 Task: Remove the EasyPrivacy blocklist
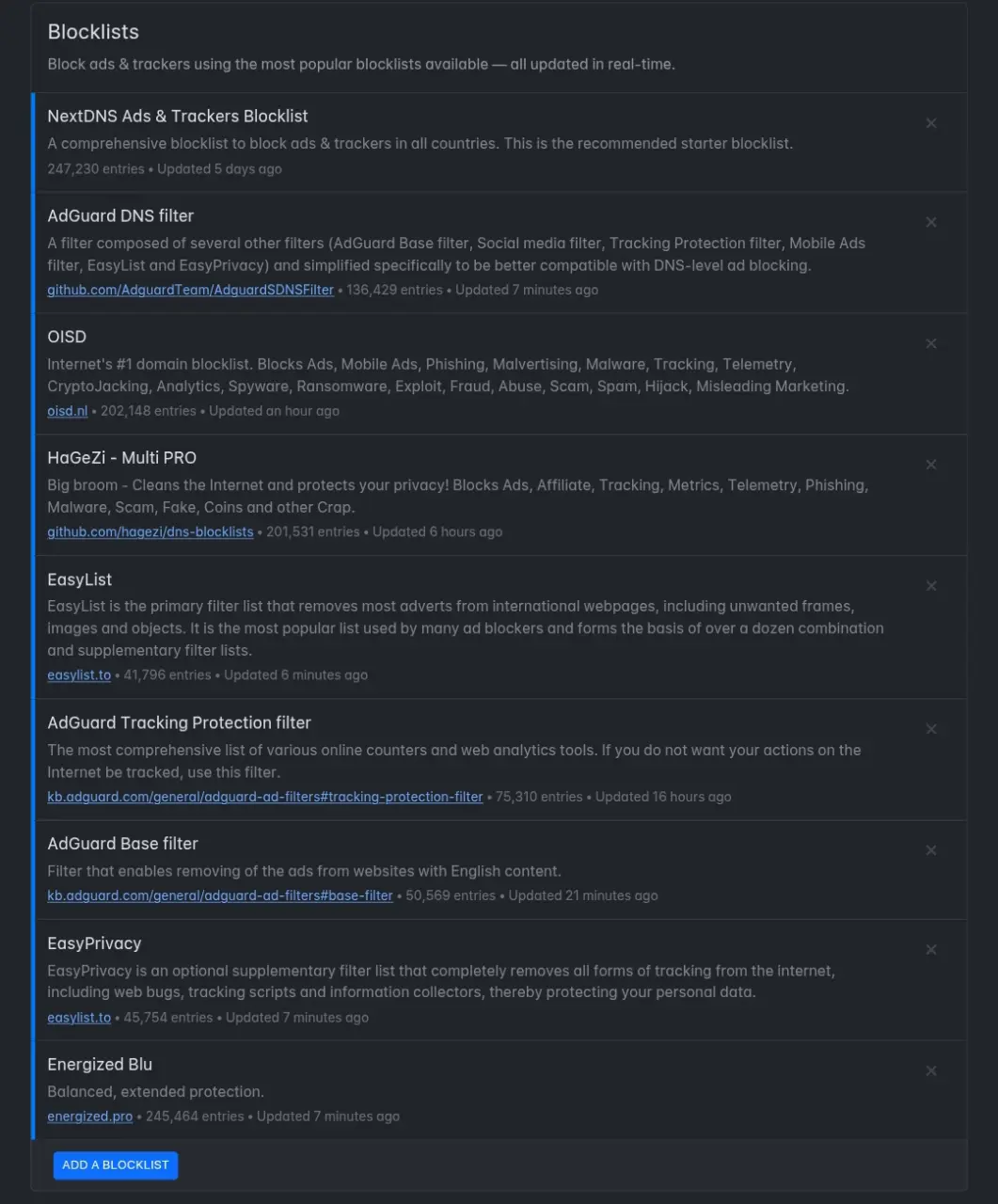(931, 950)
